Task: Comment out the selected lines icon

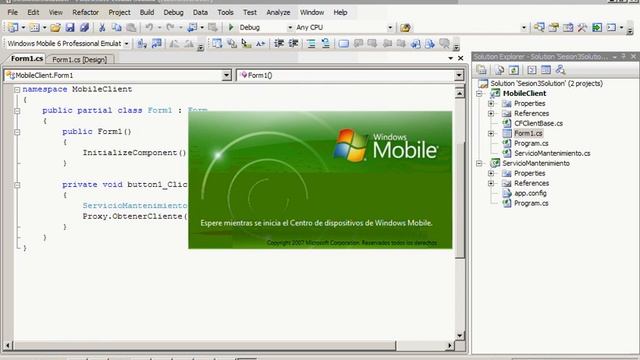Action: 311,43
